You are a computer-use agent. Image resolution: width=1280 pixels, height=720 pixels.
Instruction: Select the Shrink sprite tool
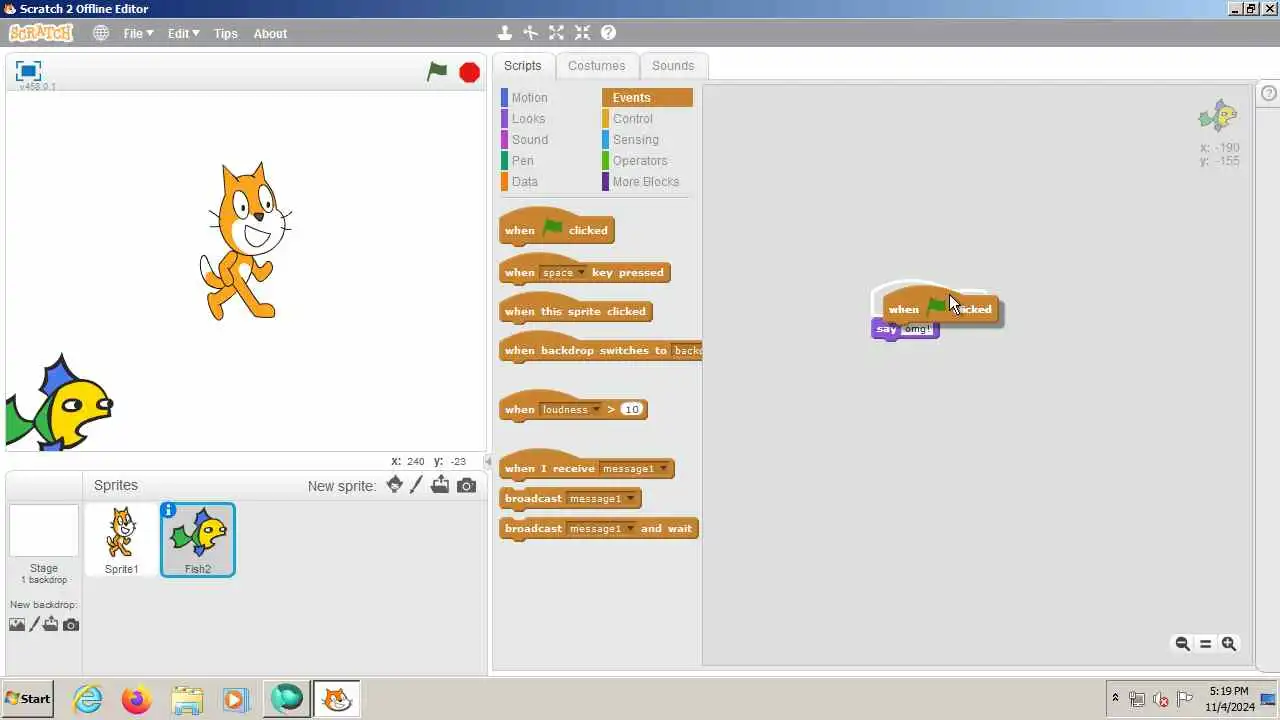click(583, 33)
